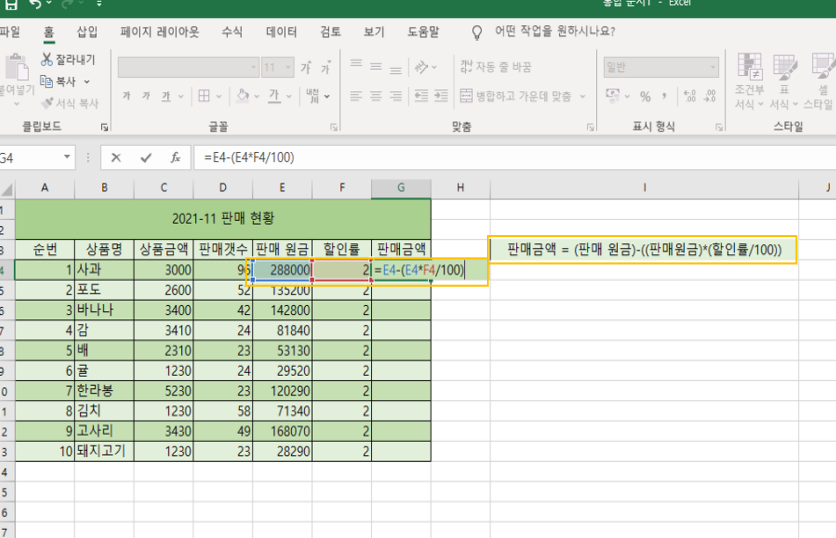Screen dimensions: 836x538
Task: Select column E header
Action: click(x=282, y=188)
